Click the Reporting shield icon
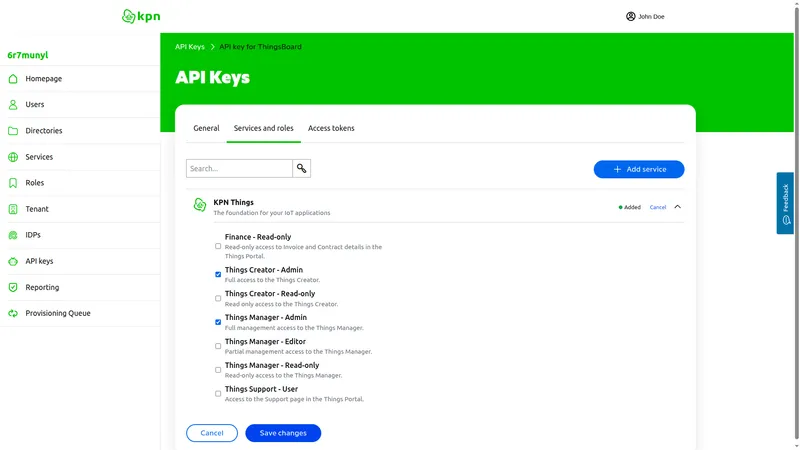Image resolution: width=800 pixels, height=450 pixels. (x=13, y=287)
